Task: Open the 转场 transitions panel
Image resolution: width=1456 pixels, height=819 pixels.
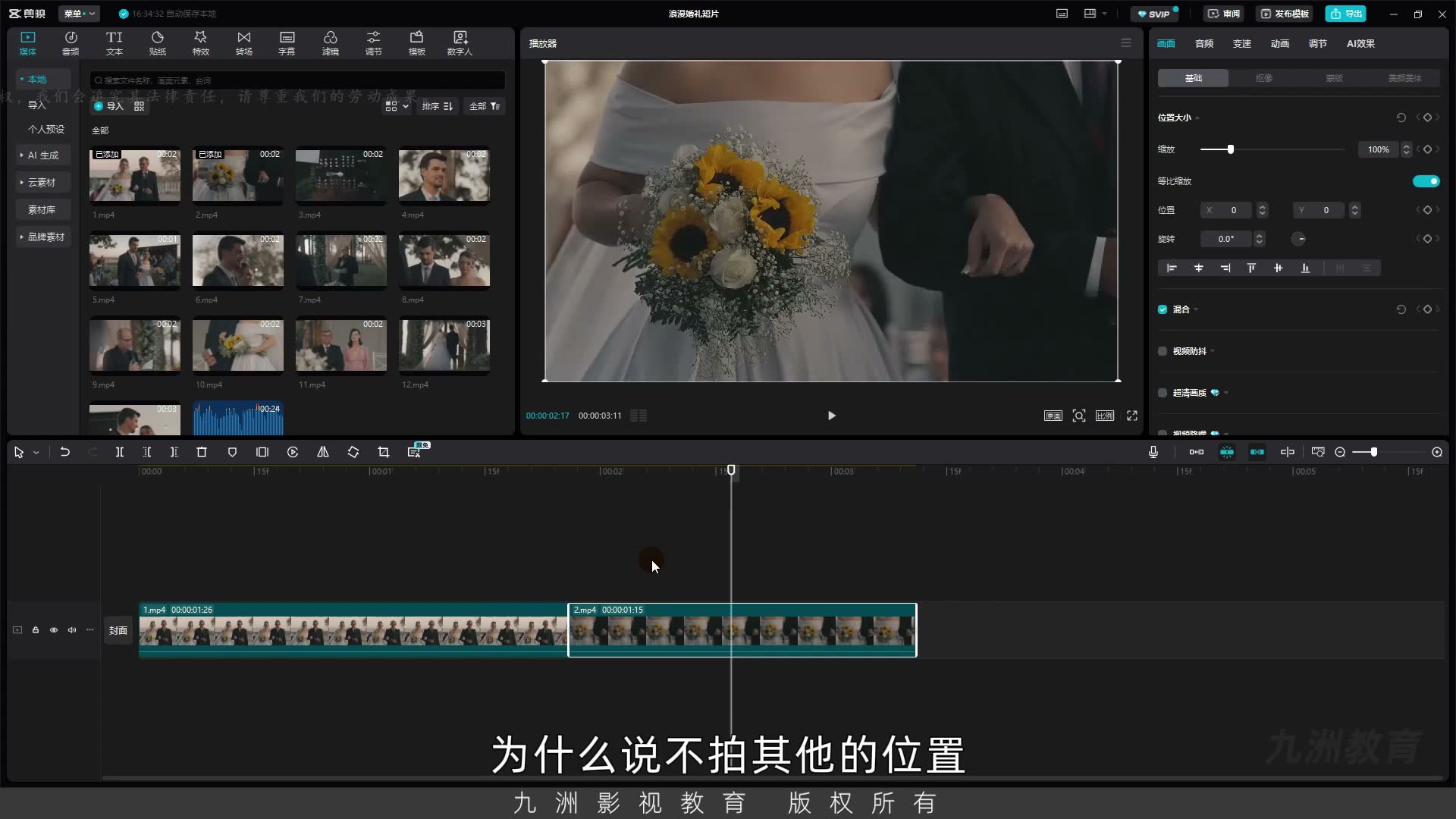Action: (243, 43)
